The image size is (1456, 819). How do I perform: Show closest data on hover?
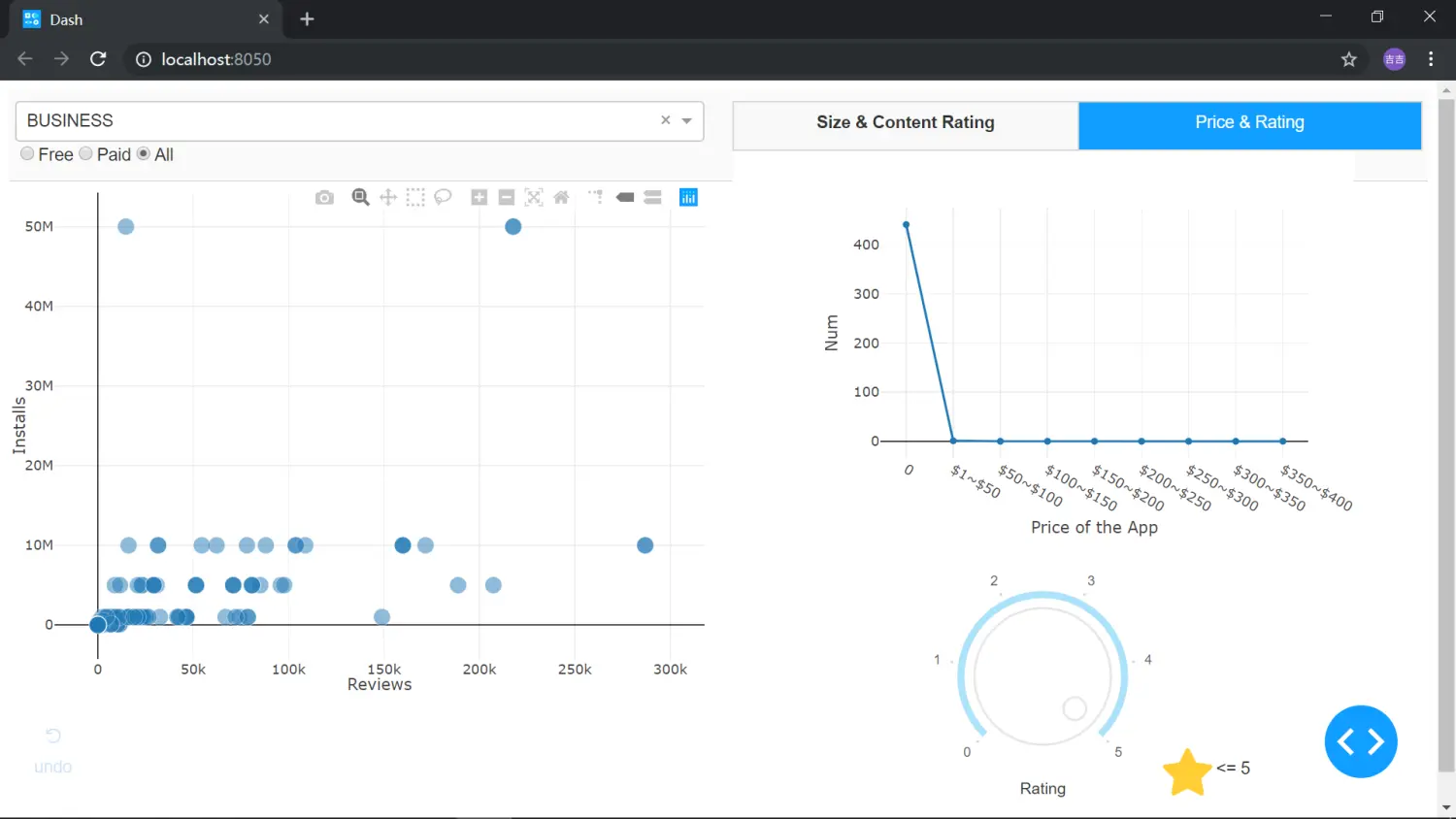pos(625,197)
